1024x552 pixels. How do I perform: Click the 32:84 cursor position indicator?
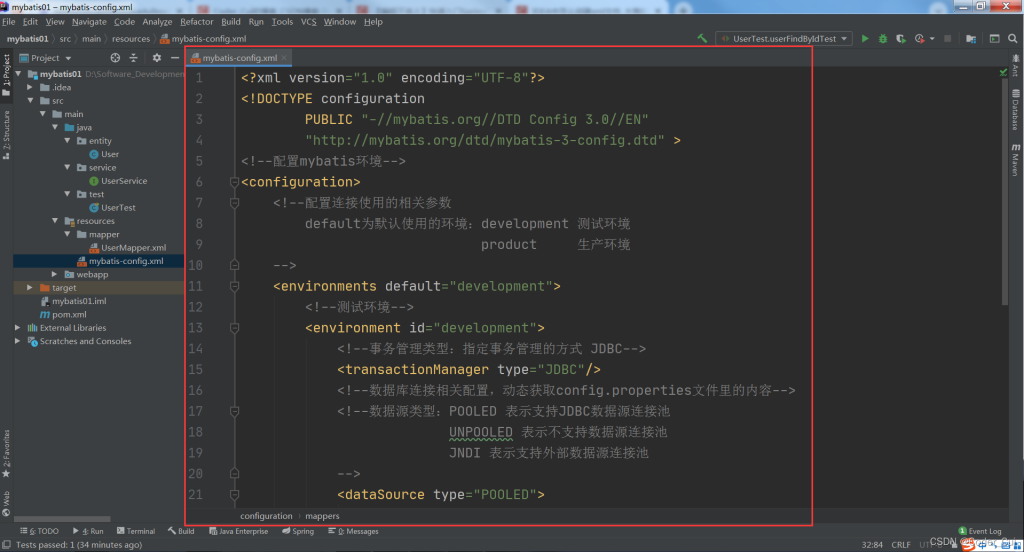click(x=872, y=545)
